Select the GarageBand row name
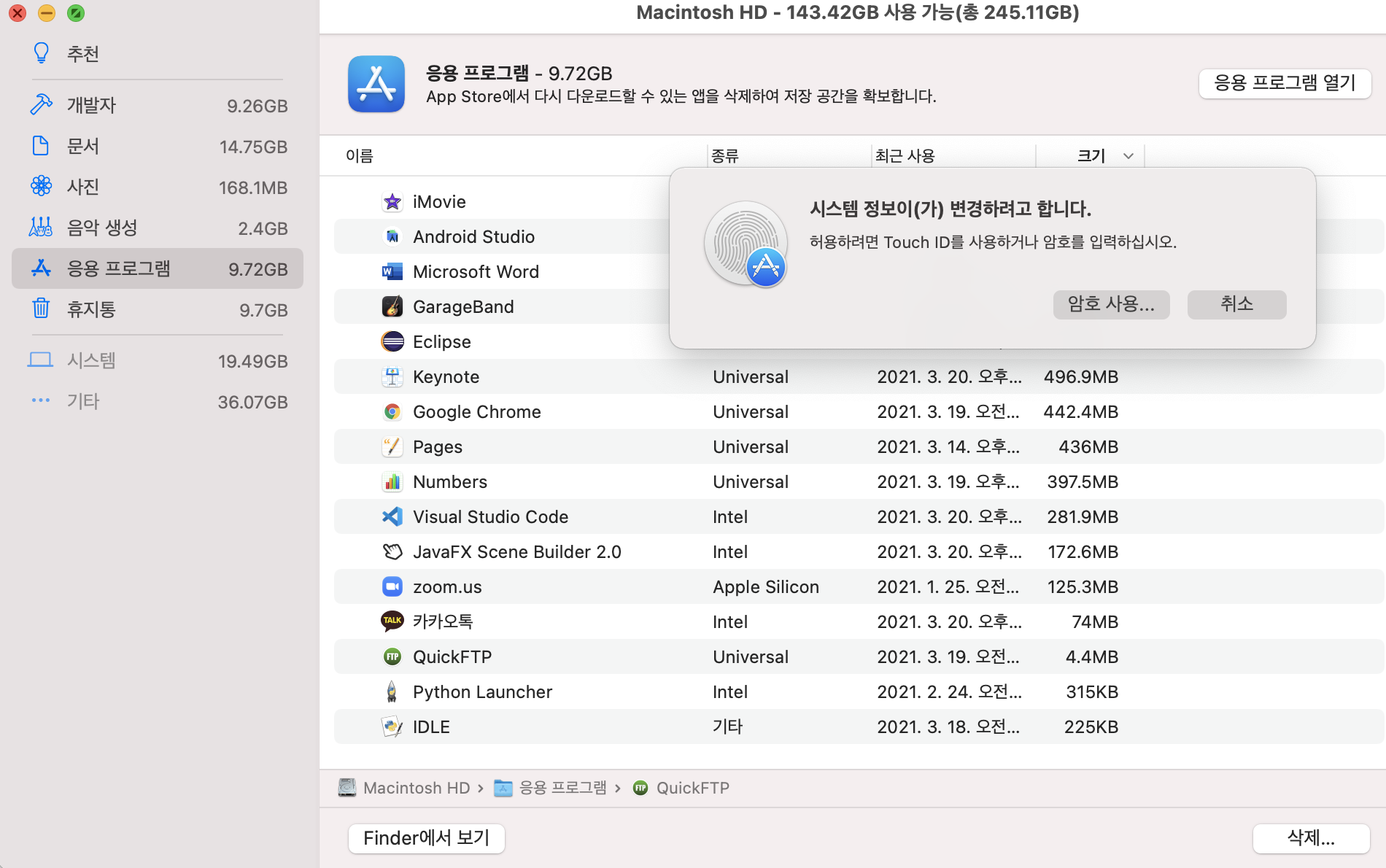Screen dimensions: 1386x868 coord(463,307)
